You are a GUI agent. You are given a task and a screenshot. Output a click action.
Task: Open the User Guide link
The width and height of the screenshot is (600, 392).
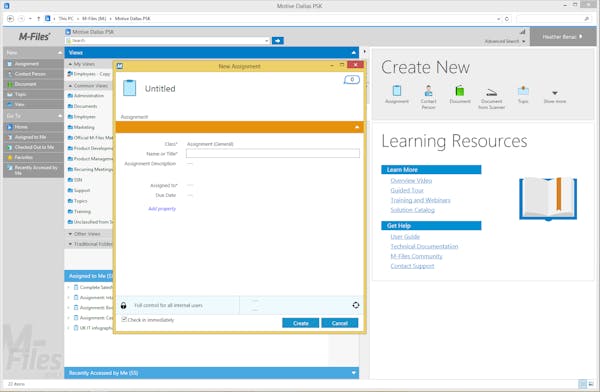tap(405, 237)
